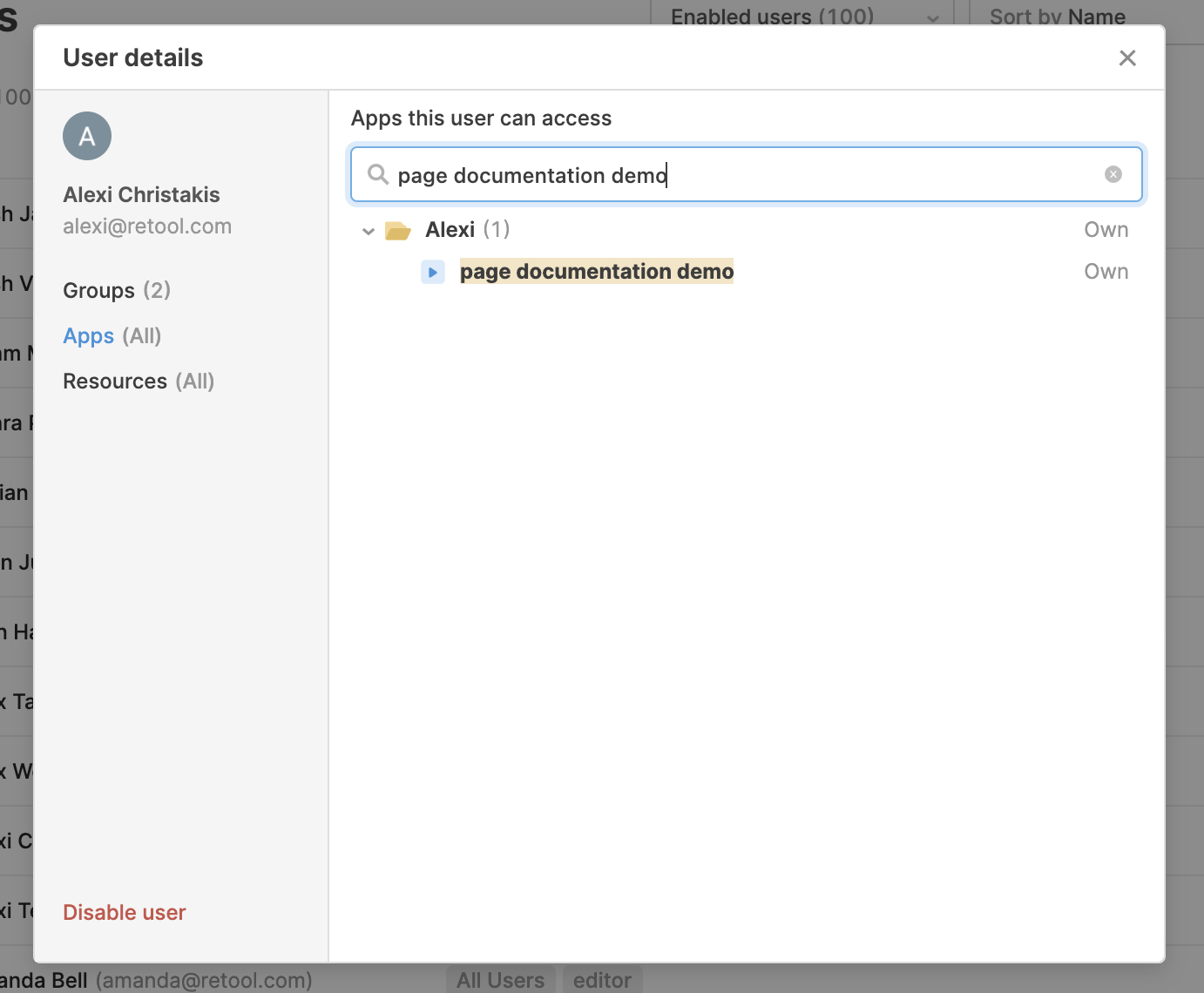Open the Resources (All) section
This screenshot has width=1204, height=993.
(139, 382)
